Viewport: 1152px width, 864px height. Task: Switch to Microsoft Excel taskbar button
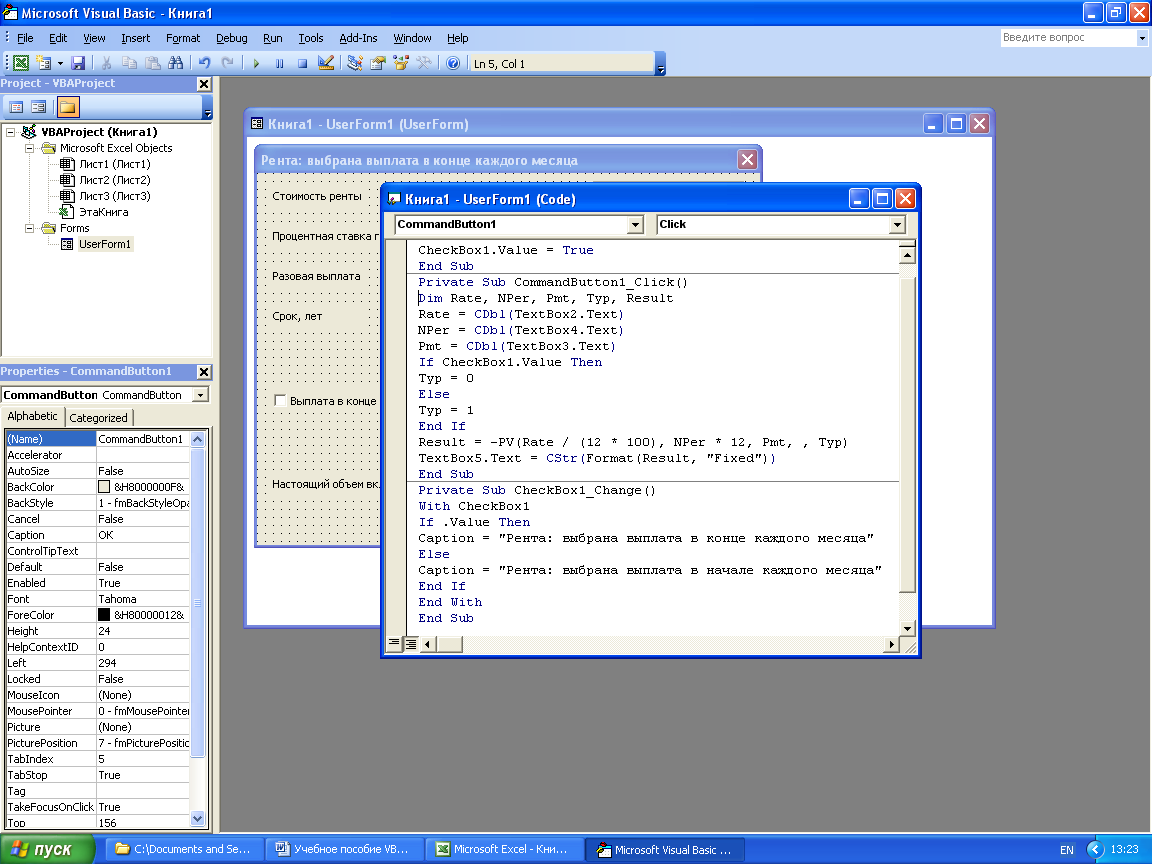pos(506,849)
